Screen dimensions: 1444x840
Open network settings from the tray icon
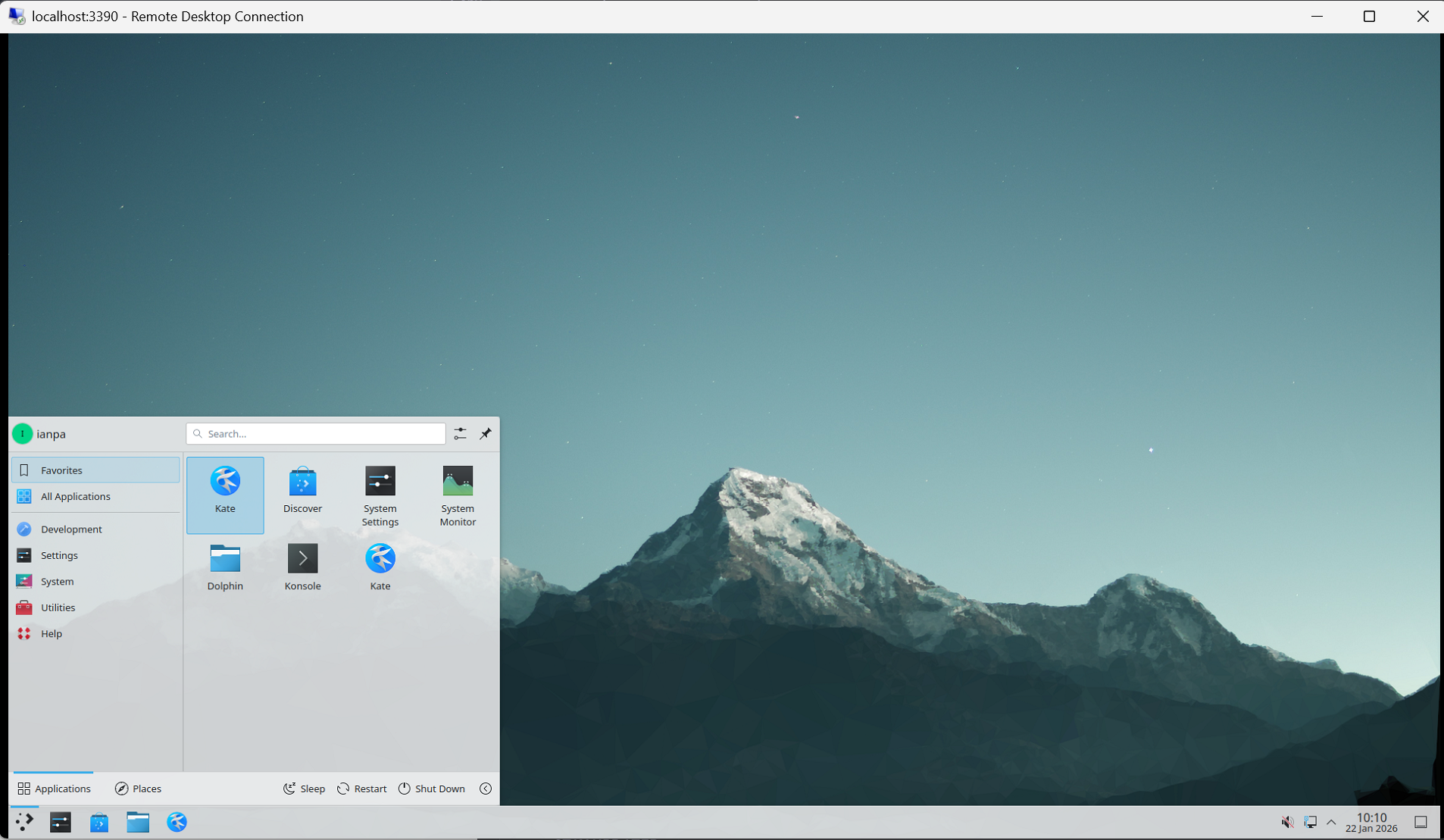point(1309,822)
